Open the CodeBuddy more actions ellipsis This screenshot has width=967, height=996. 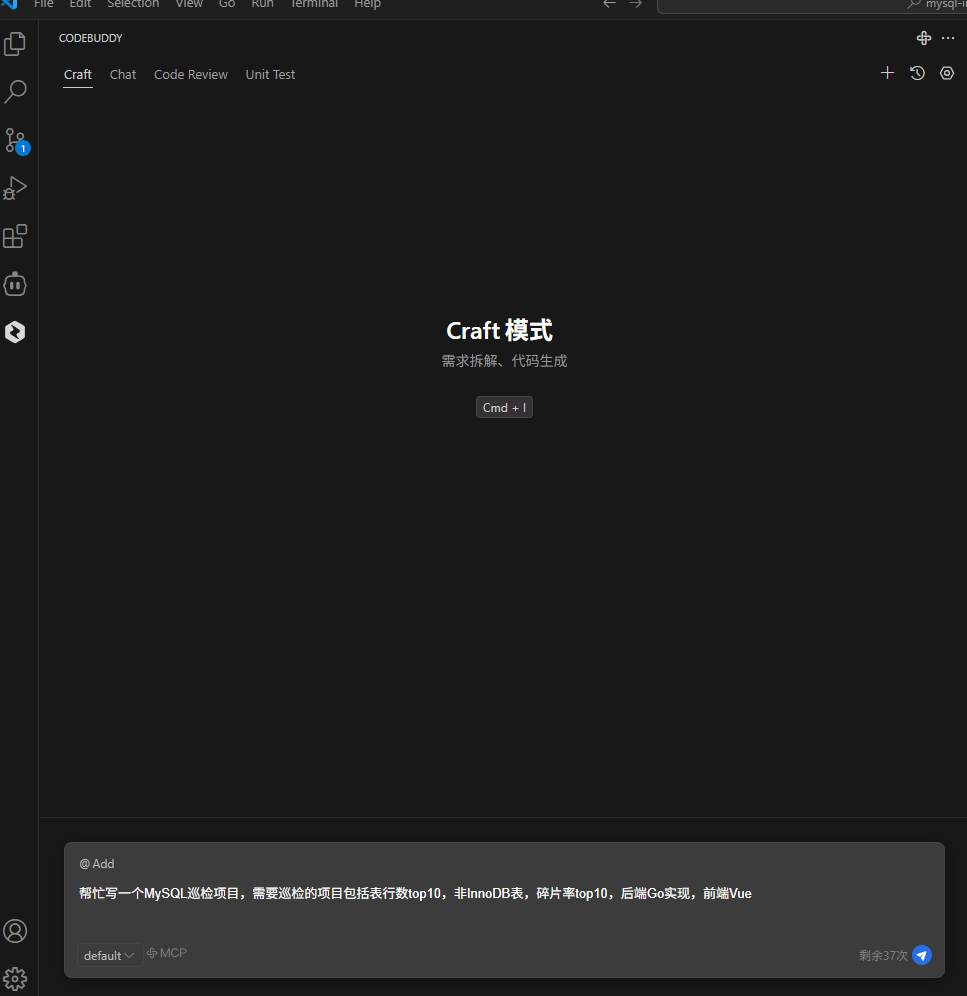pos(948,38)
